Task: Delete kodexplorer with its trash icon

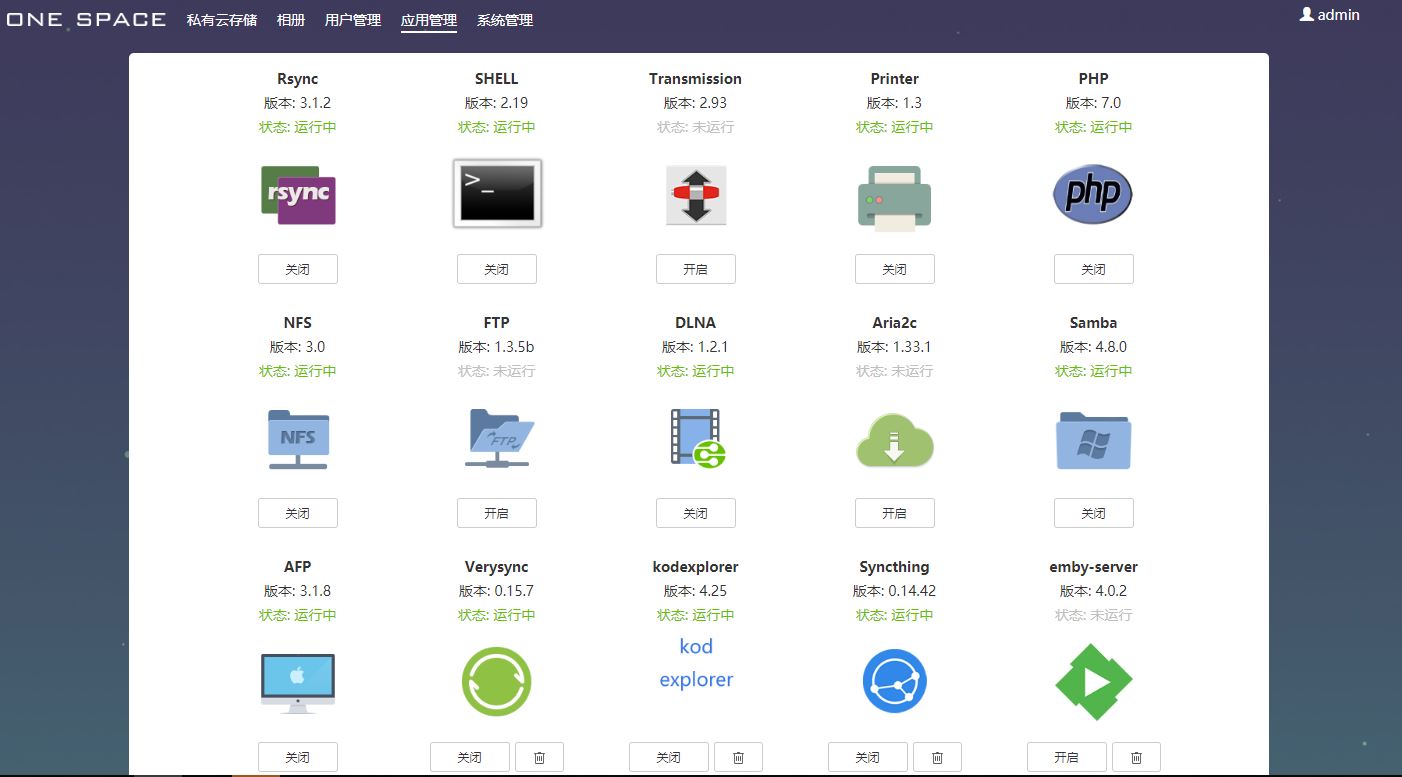Action: [x=739, y=757]
